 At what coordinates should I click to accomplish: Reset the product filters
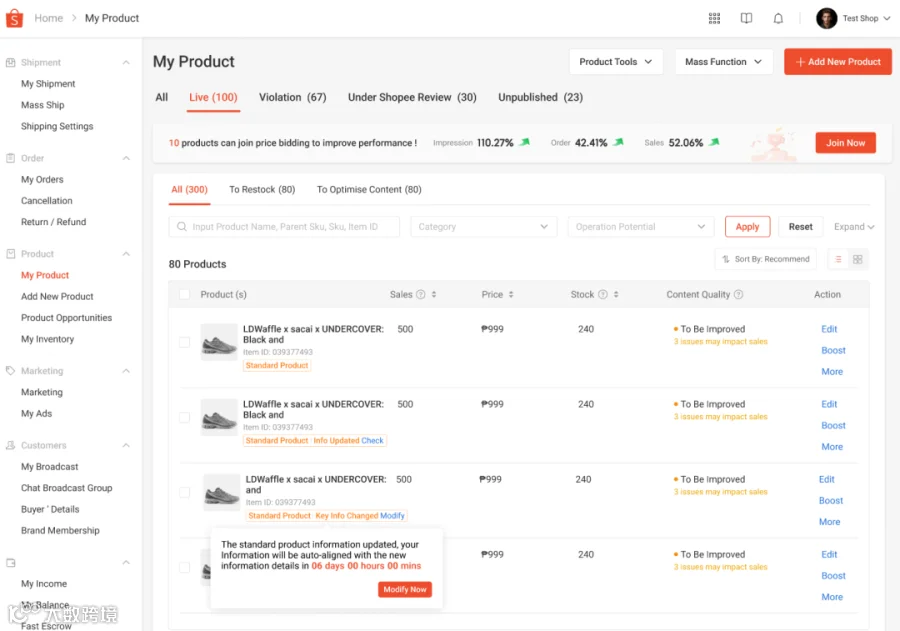click(x=800, y=227)
